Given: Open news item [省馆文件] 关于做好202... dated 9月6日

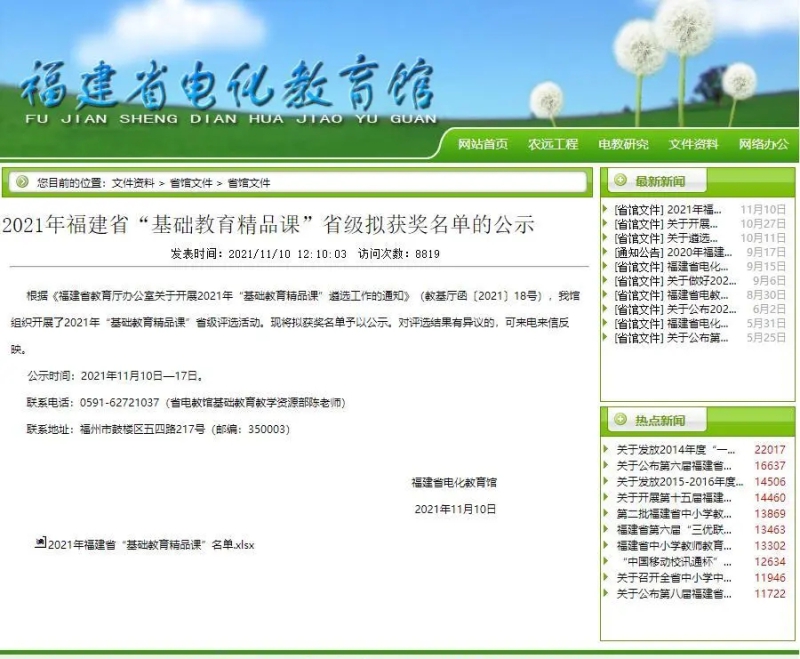Looking at the screenshot, I should pyautogui.click(x=675, y=281).
